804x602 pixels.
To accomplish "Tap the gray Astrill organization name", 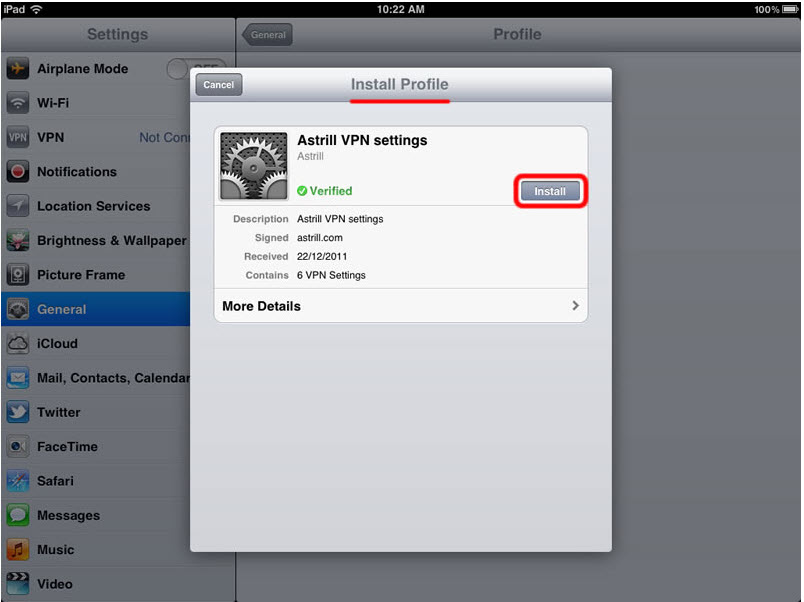I will pos(310,156).
